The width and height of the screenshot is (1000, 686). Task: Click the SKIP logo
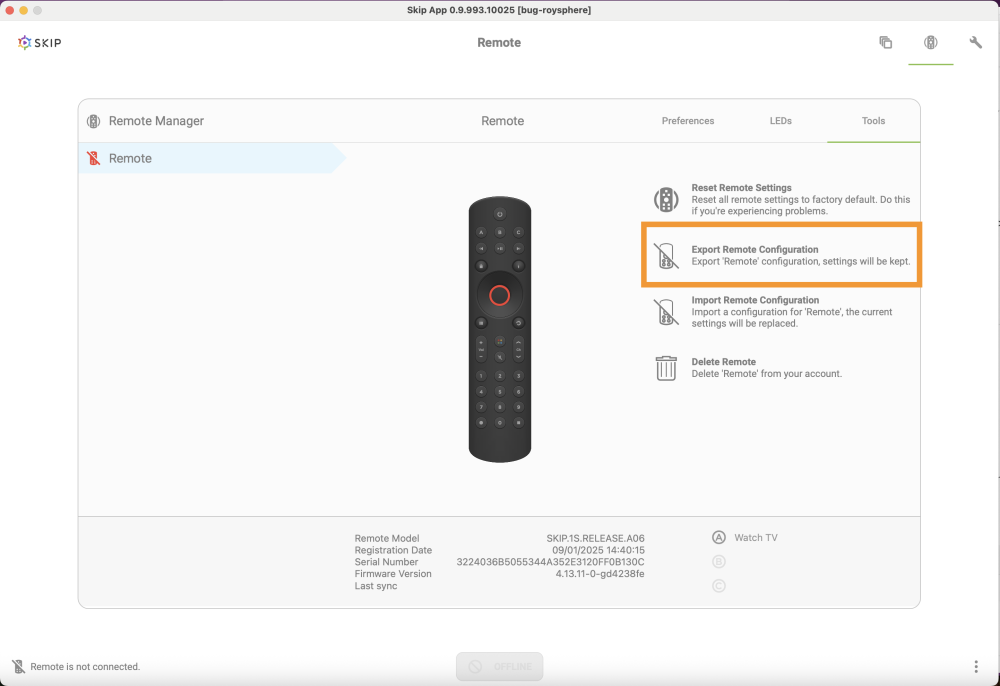pyautogui.click(x=40, y=43)
